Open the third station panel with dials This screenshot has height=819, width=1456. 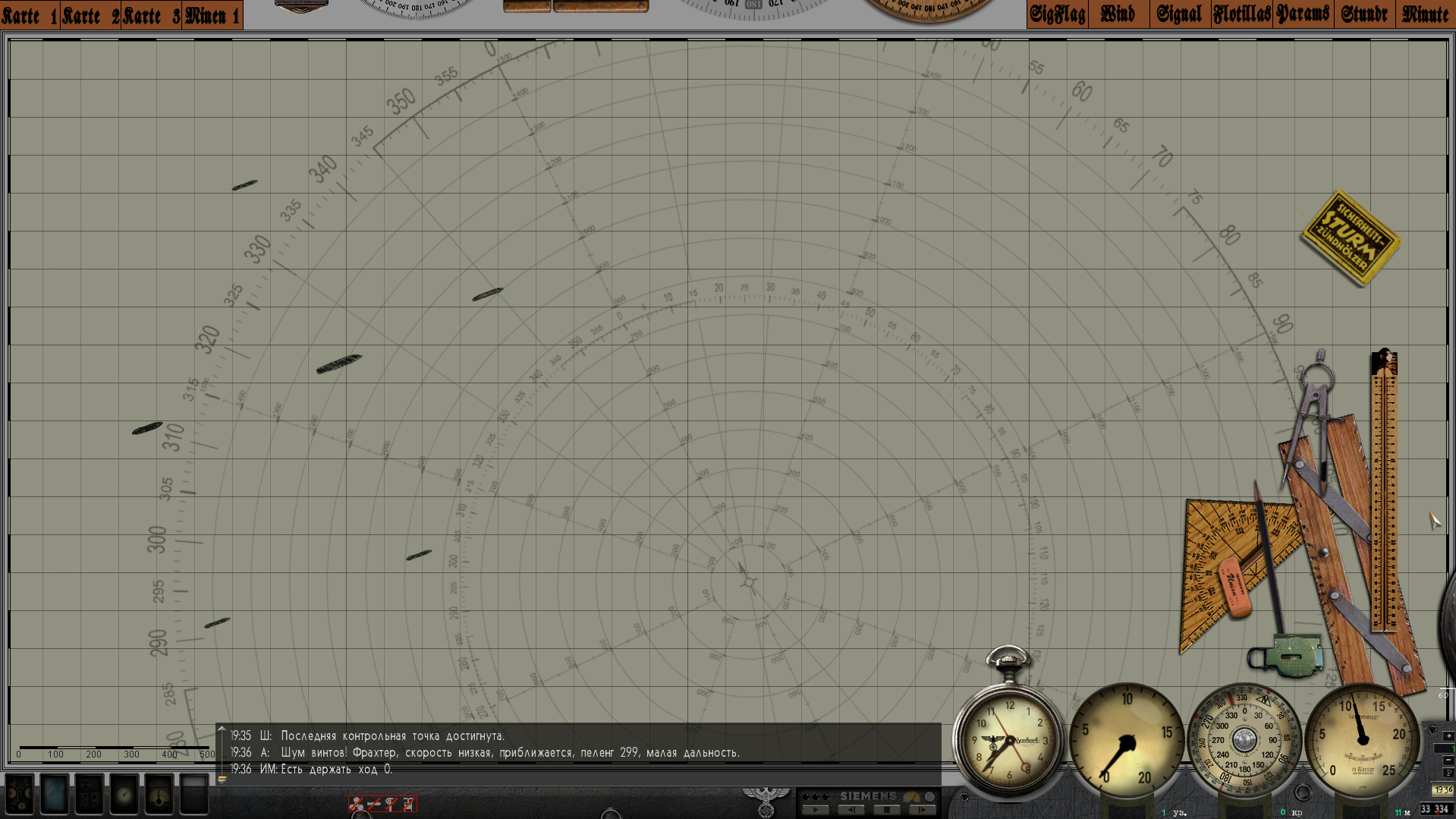90,794
